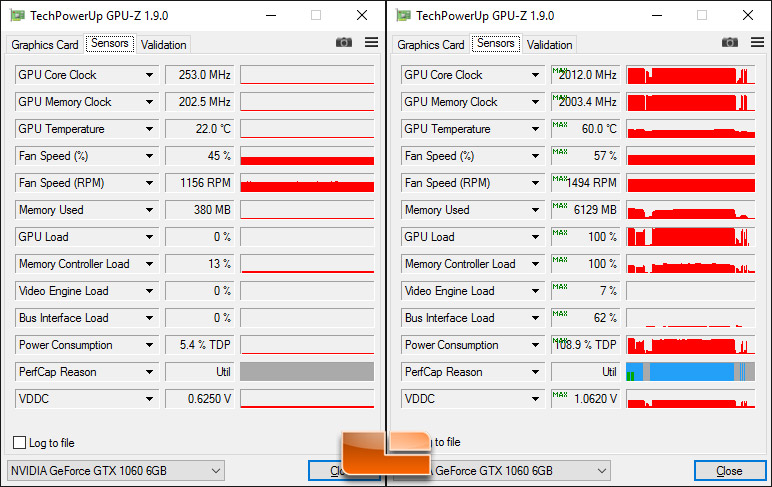Open GPU Temperature dropdown in right window
772x487 pixels.
coord(535,129)
